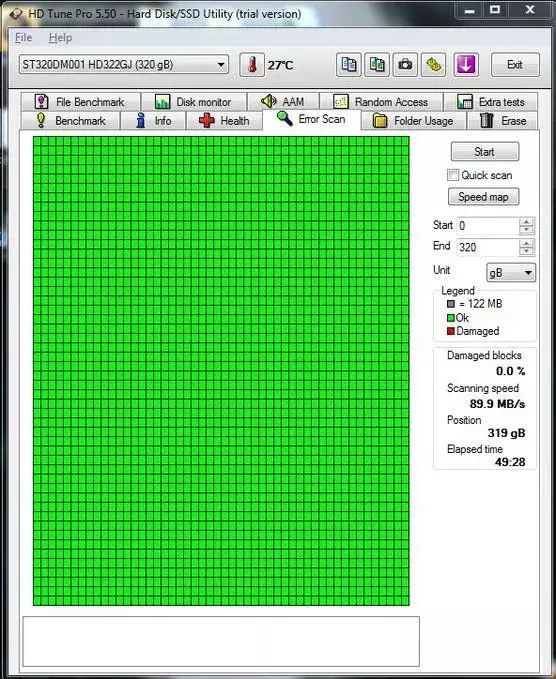This screenshot has height=679, width=556.
Task: Increase the Start value with up arrow
Action: pos(526,222)
